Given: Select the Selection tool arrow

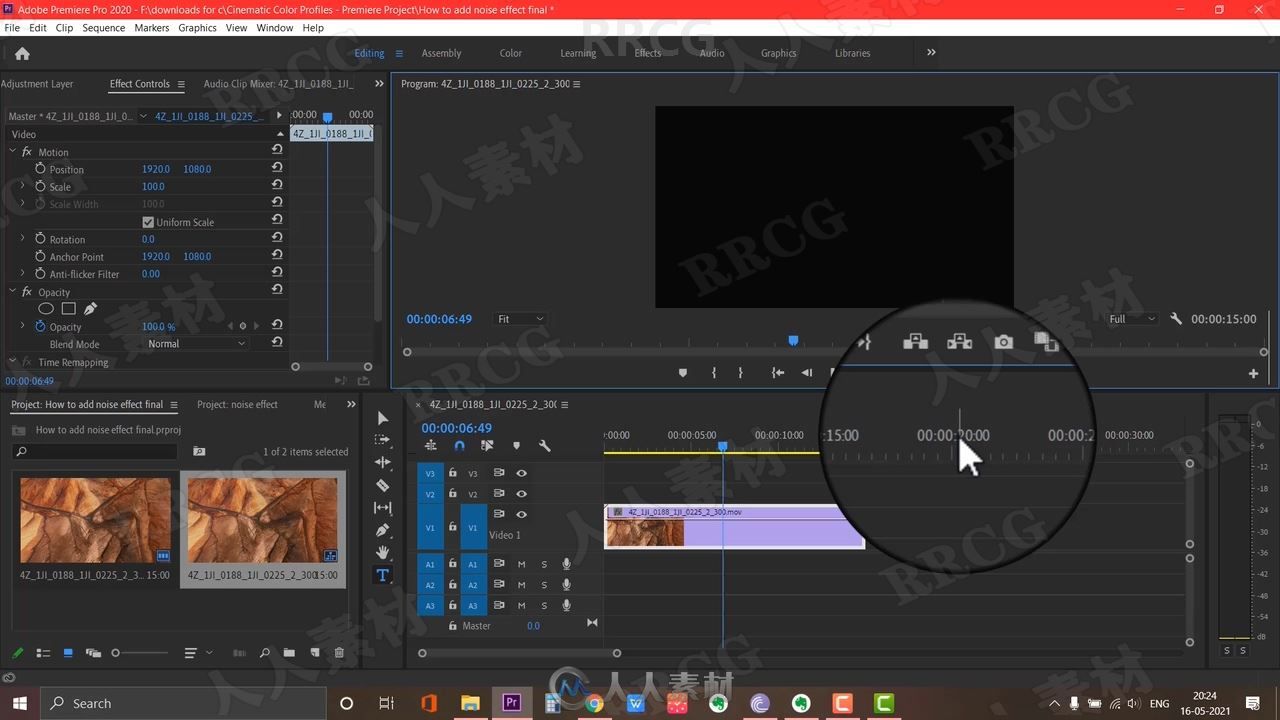Looking at the screenshot, I should point(382,418).
